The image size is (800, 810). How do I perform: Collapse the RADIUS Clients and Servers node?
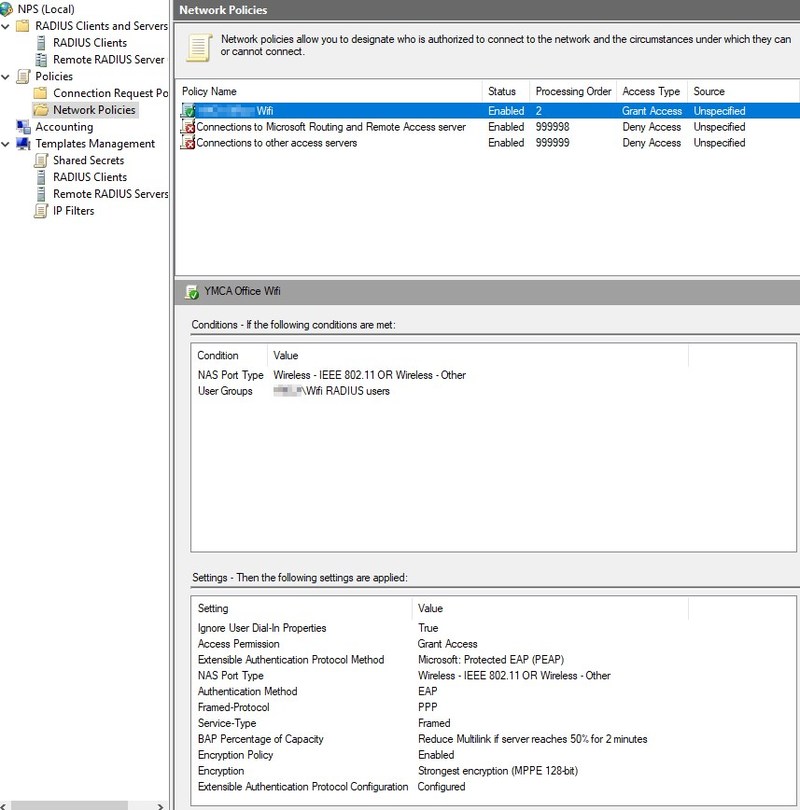point(6,26)
